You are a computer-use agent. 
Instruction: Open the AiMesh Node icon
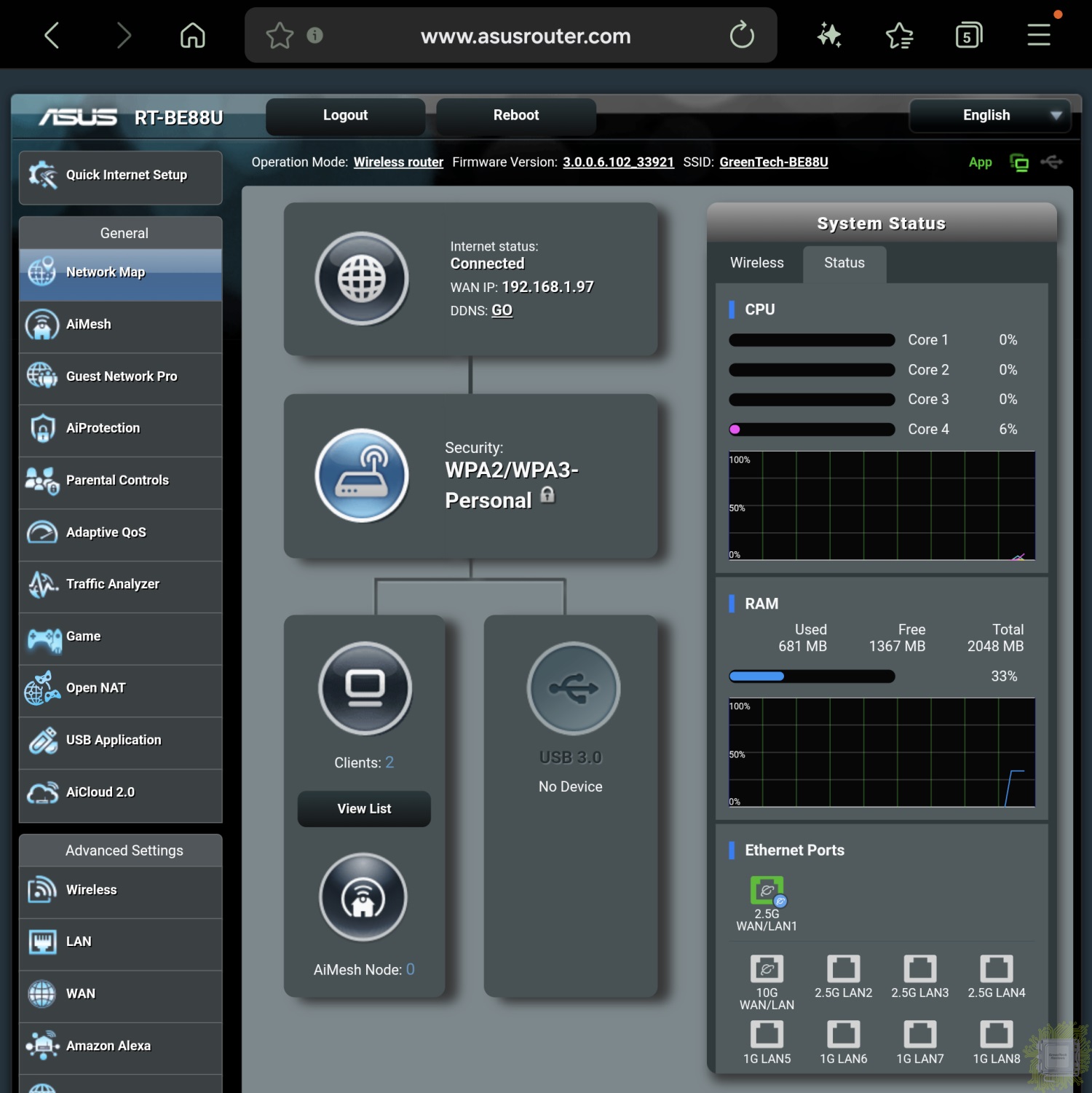tap(363, 897)
